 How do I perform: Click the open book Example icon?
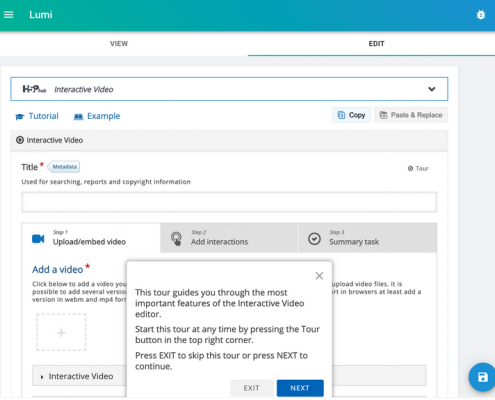pos(78,117)
